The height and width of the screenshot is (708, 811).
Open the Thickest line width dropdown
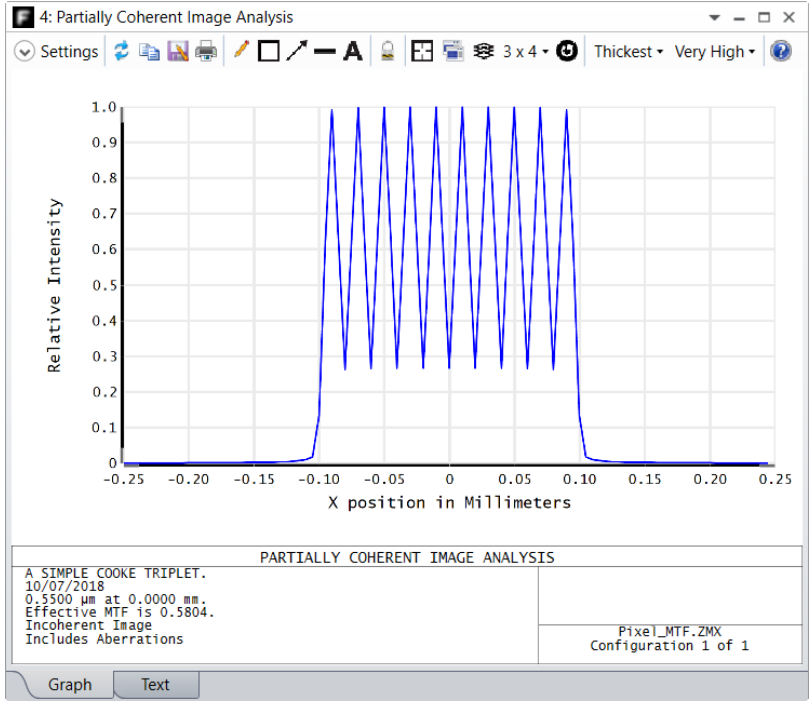pos(628,52)
